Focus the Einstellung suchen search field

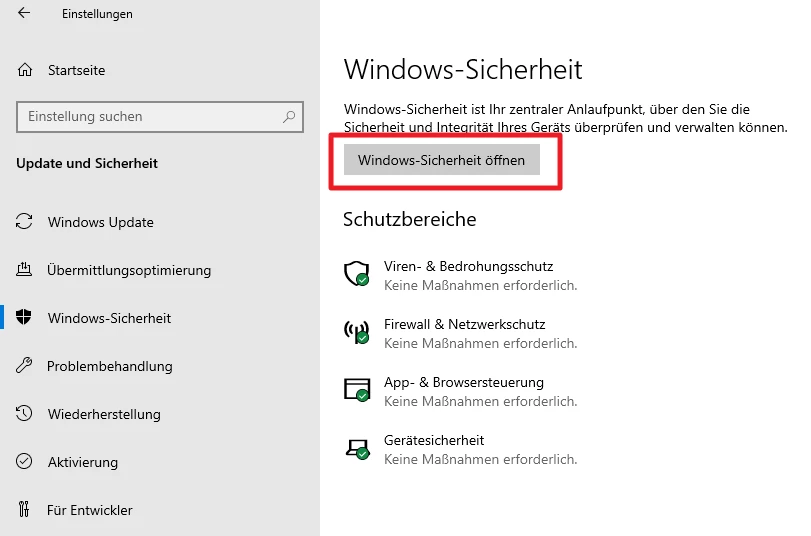tap(150, 117)
